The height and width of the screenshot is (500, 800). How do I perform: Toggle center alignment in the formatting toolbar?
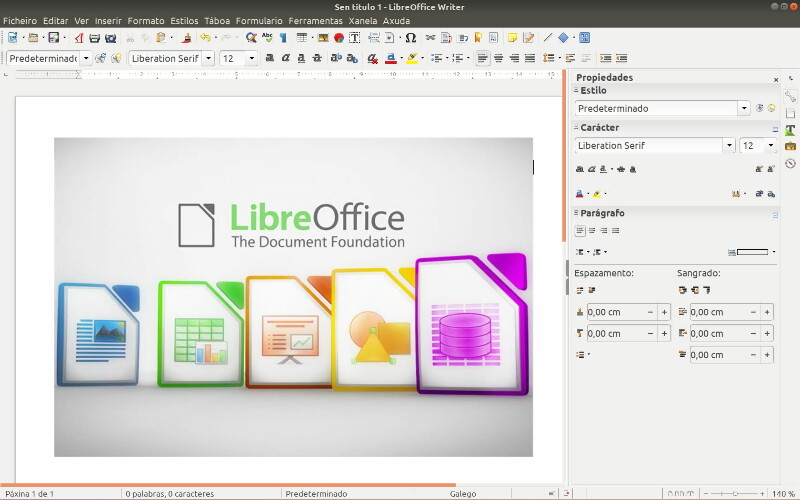[498, 58]
